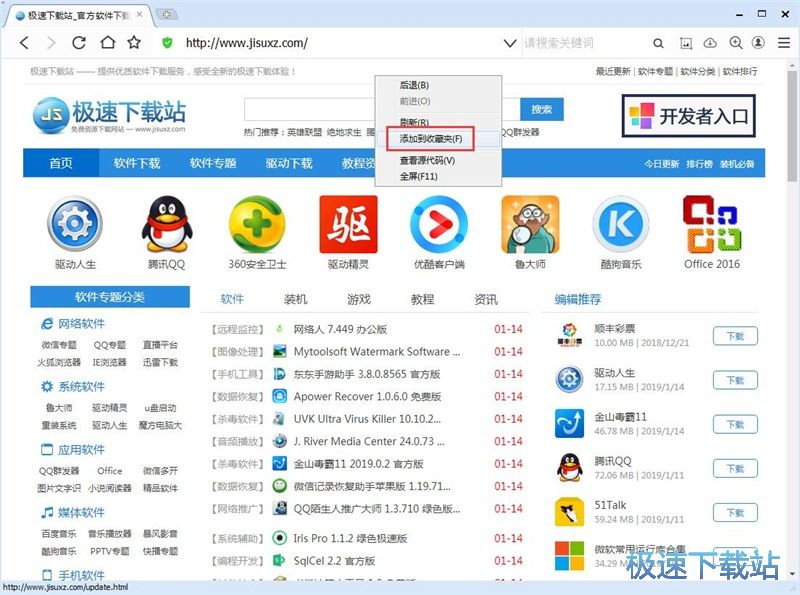800x595 pixels.
Task: Click the site search input box
Action: coord(382,109)
